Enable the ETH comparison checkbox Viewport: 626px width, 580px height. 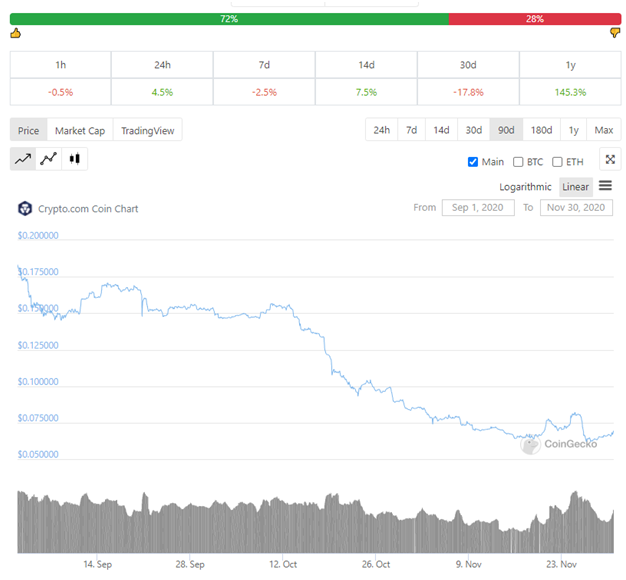pos(557,162)
